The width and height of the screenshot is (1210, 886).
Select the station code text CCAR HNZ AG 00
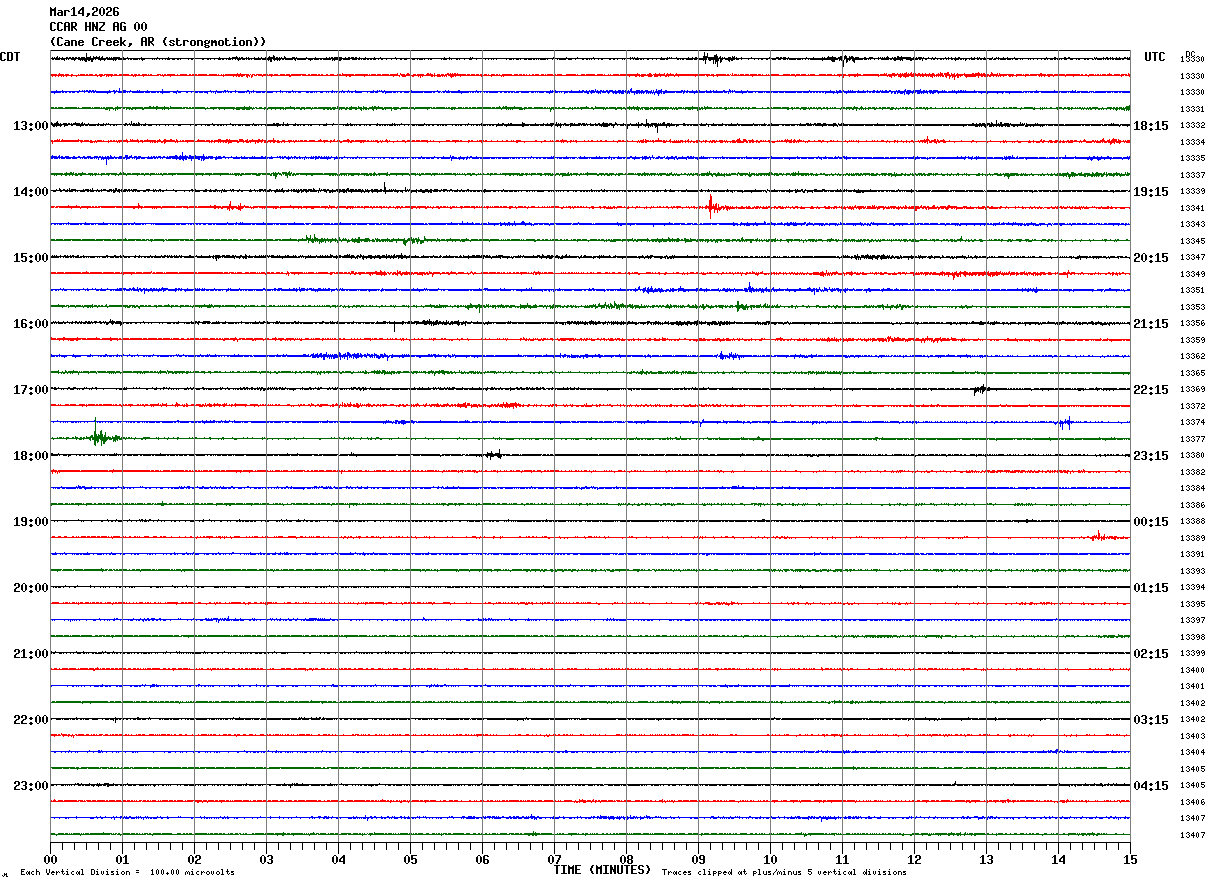tap(98, 27)
